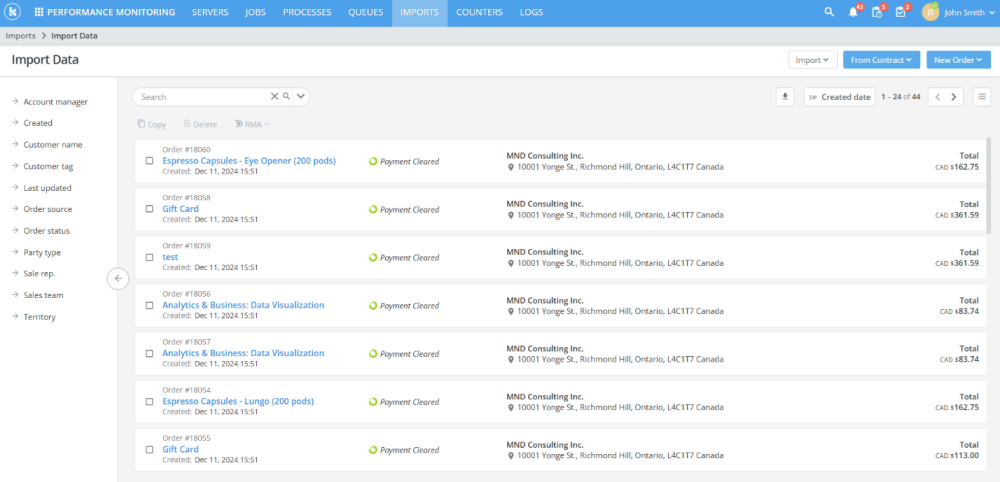Open the timer icon with 5 badge
The height and width of the screenshot is (482, 1000).
877,12
